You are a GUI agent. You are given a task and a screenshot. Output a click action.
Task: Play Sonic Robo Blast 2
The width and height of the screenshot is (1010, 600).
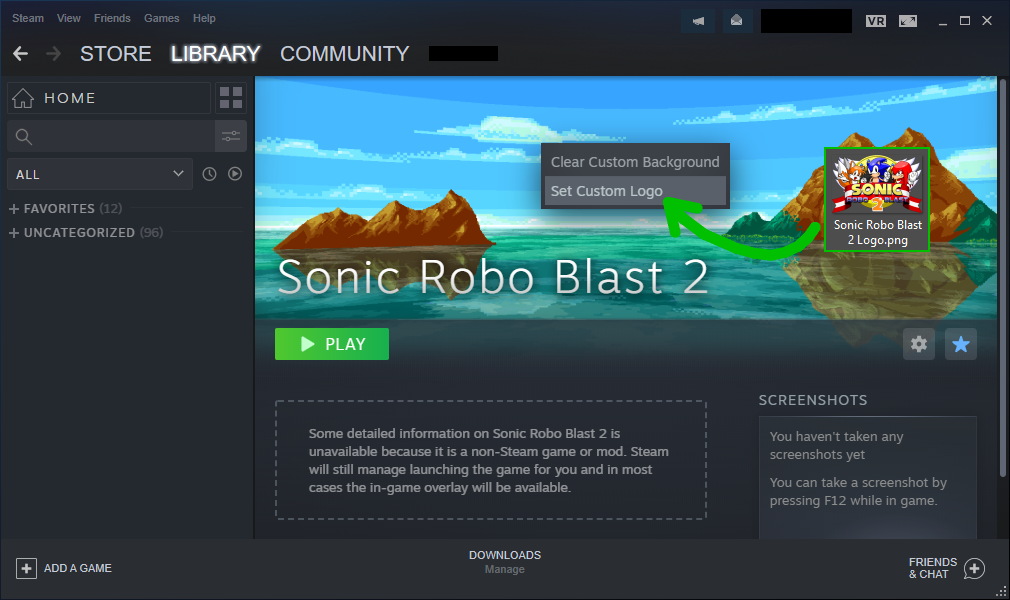pos(332,344)
